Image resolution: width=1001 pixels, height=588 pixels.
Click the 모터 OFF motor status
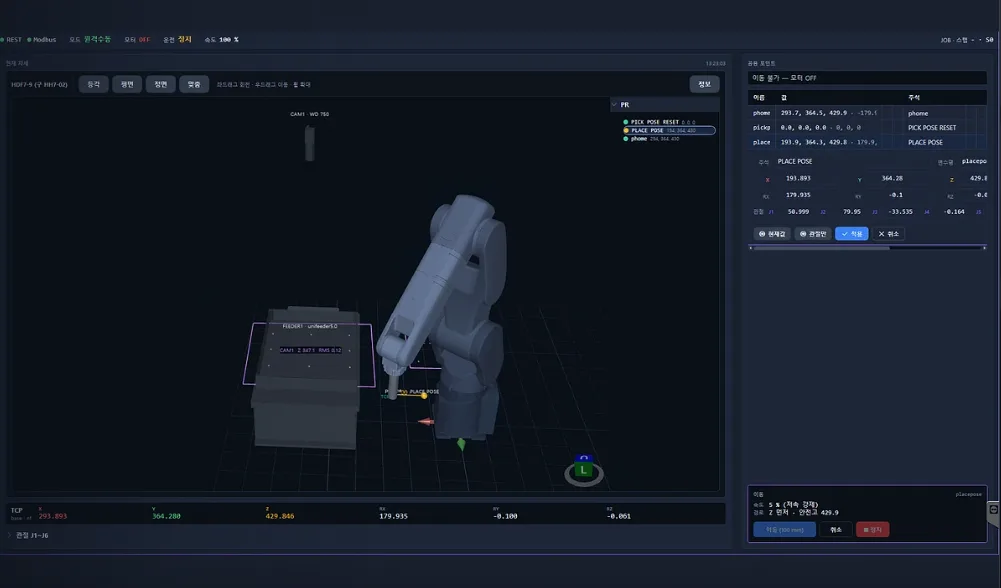(x=137, y=40)
